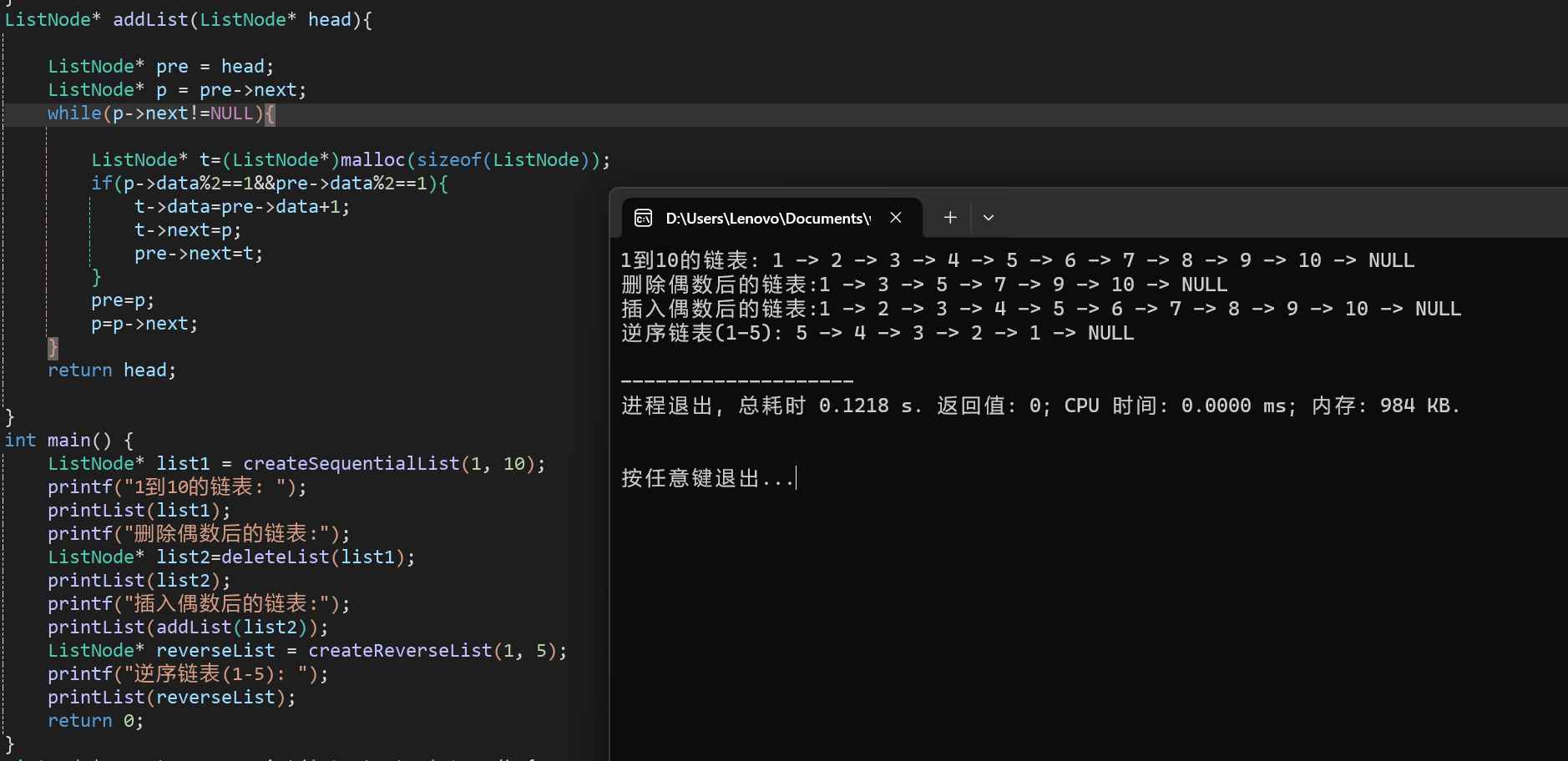Click the printf "删除偶数后的链表" line
1568x761 pixels.
[199, 534]
